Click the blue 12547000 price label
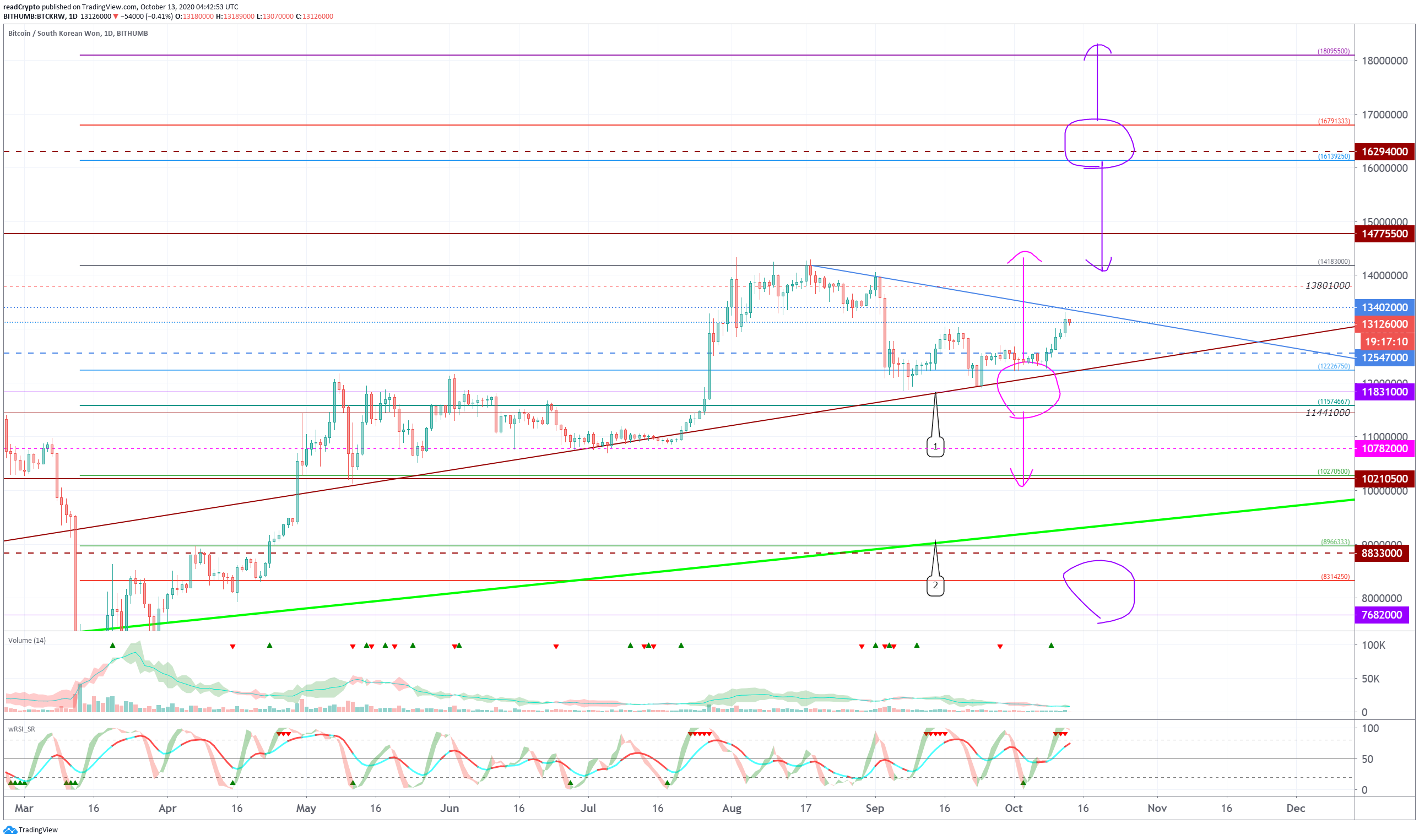Viewport: 1419px width, 840px height. click(1384, 357)
